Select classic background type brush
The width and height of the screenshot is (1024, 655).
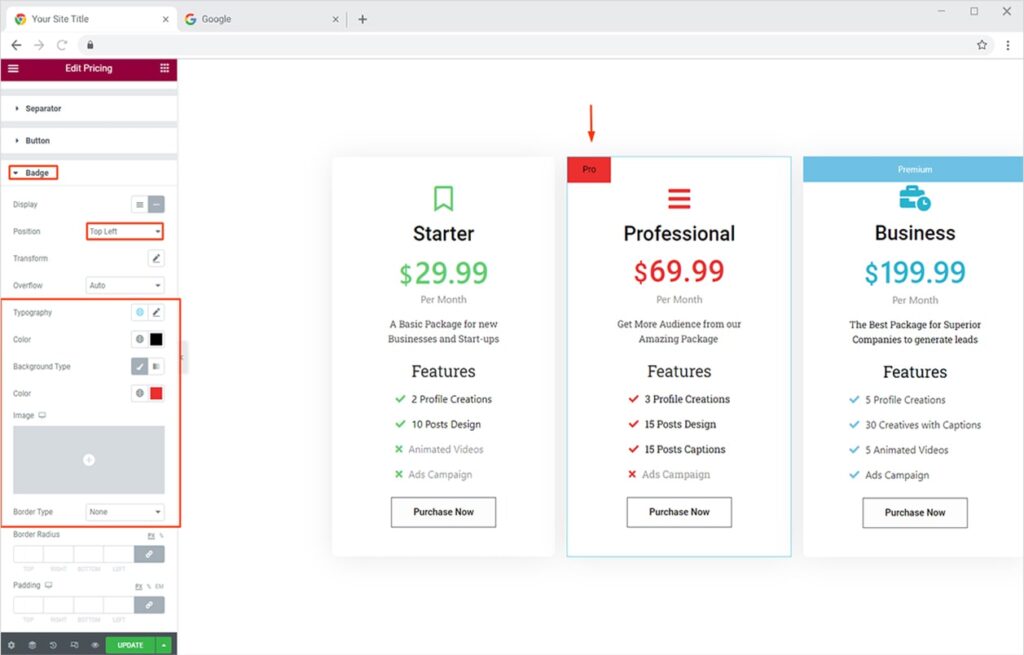140,367
